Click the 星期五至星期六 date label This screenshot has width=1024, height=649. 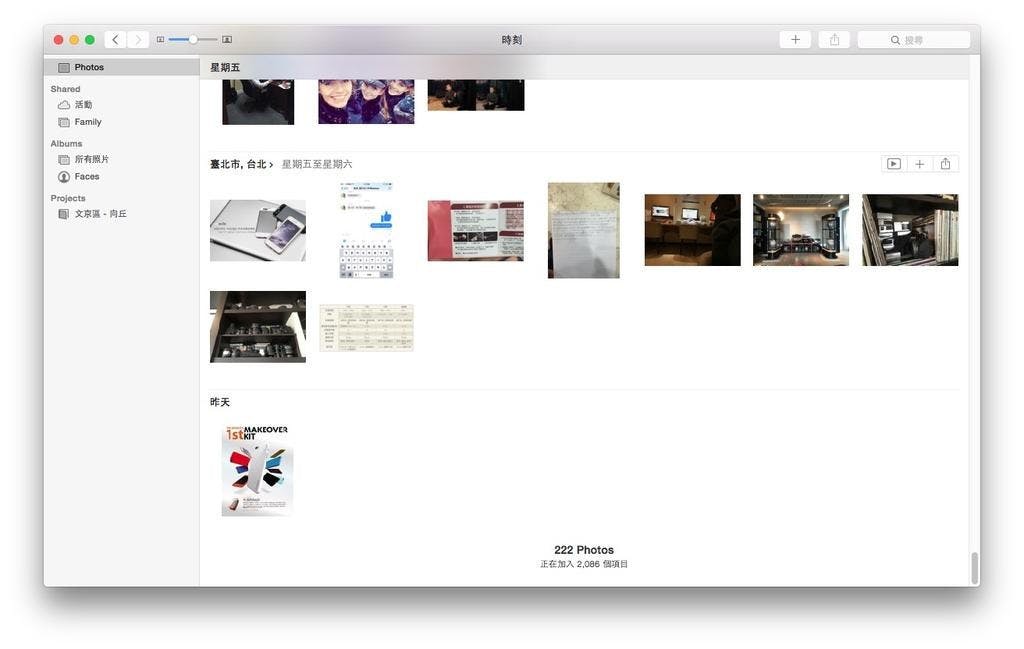(317, 165)
